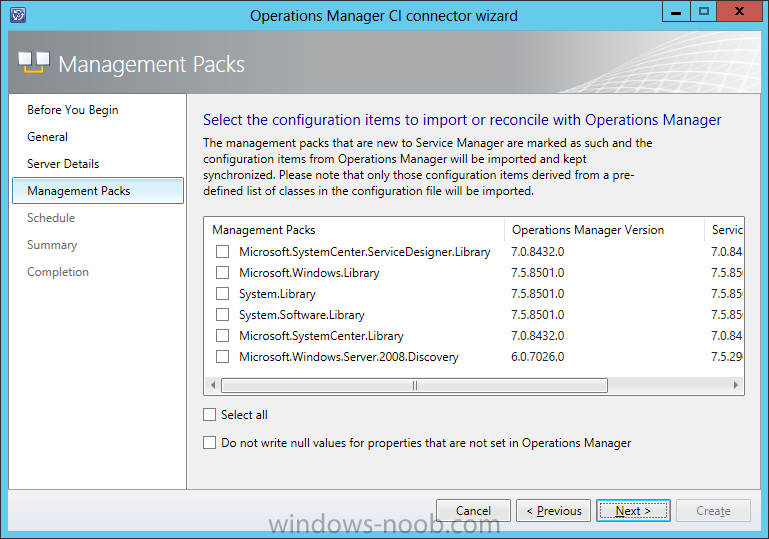Click the horizontal scrollbar left arrow

click(213, 385)
